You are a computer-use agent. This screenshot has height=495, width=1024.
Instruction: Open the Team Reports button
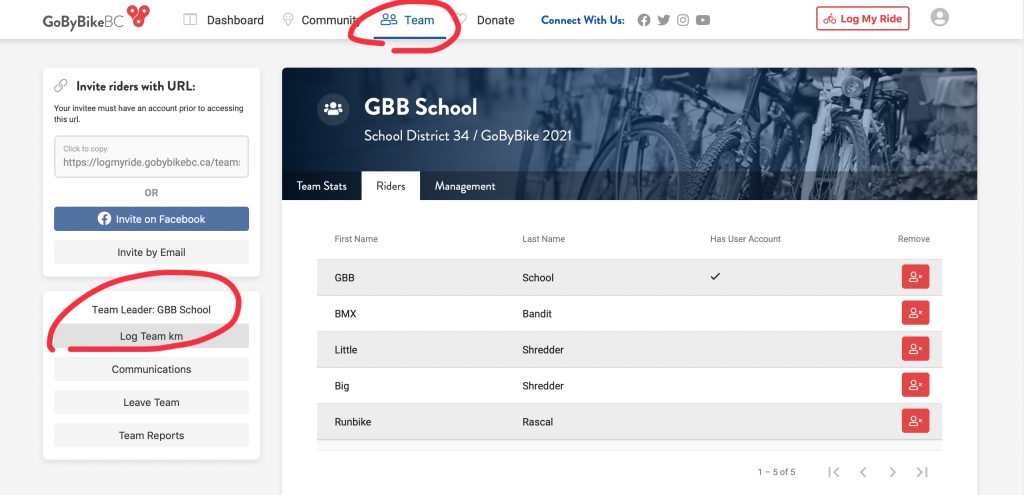pos(152,436)
